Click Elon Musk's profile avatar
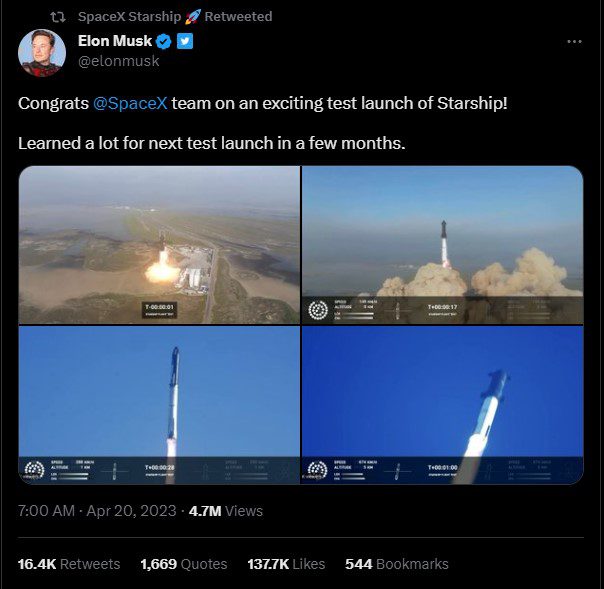 click(x=42, y=51)
